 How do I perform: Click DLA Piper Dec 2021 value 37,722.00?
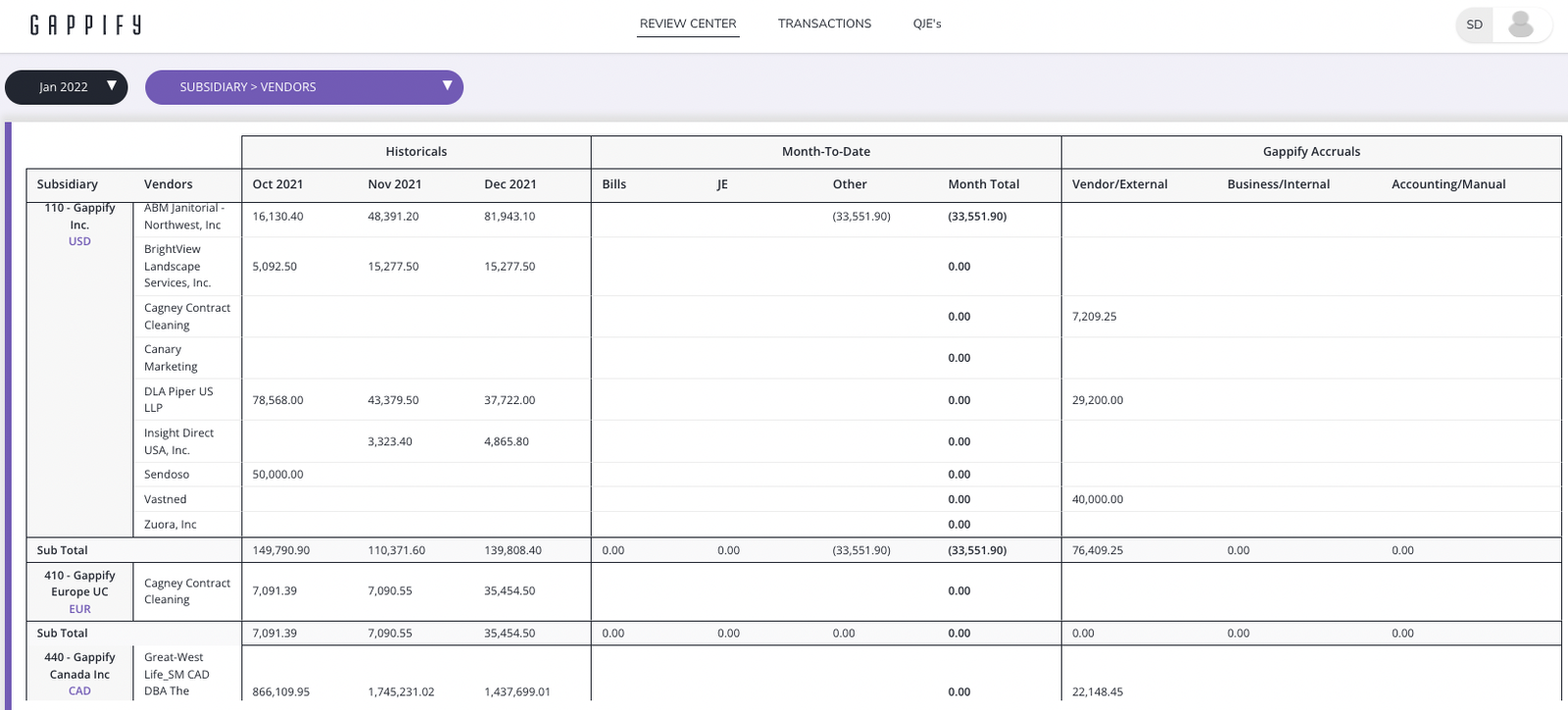(510, 400)
